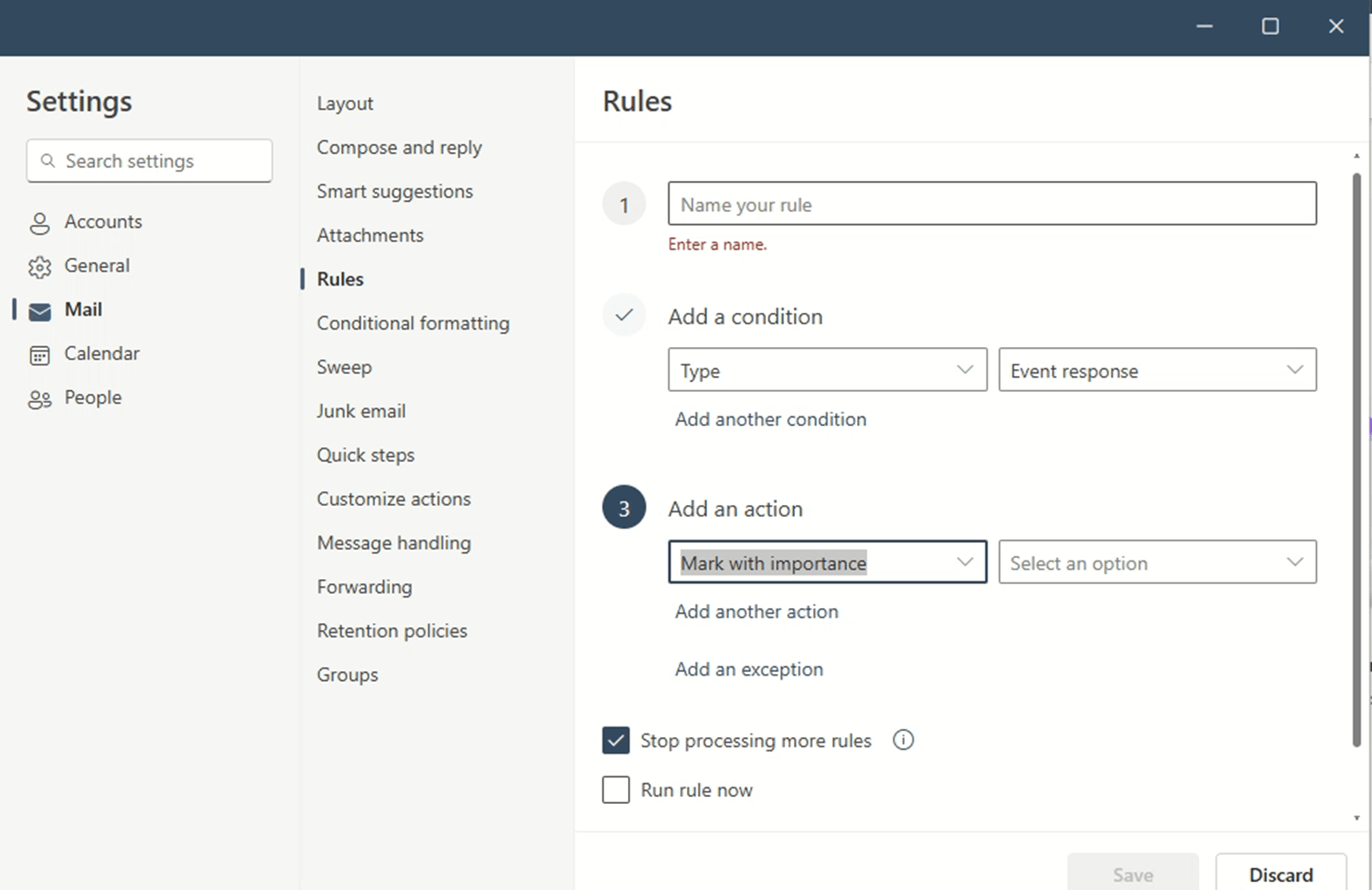Open the Select an option dropdown
The height and width of the screenshot is (890, 1372).
click(1157, 562)
